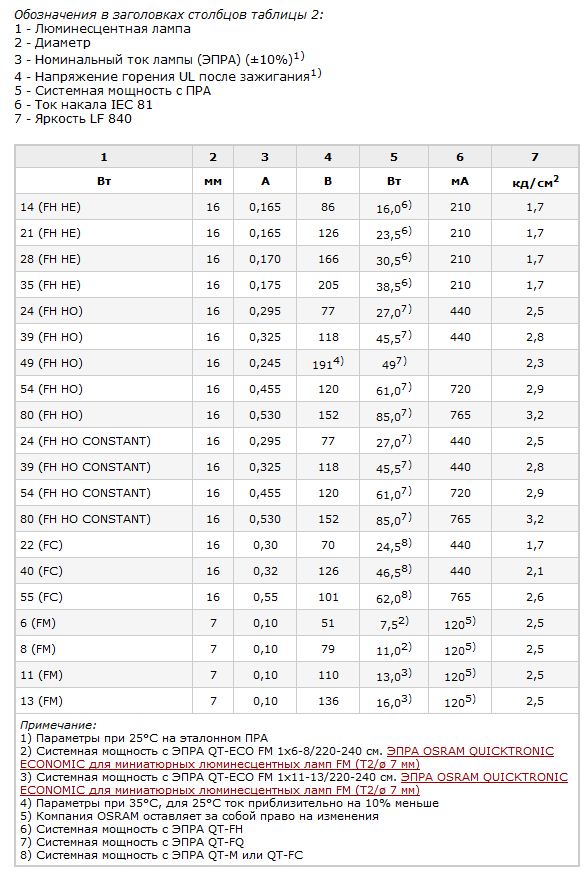Click the 191 voltage value with footnote 4
The width and height of the screenshot is (585, 876).
328,363
